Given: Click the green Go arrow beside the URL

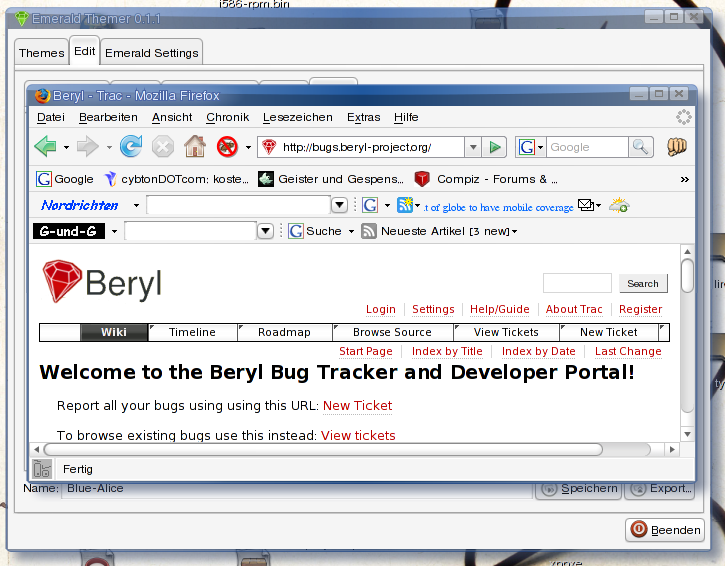Looking at the screenshot, I should [x=494, y=147].
